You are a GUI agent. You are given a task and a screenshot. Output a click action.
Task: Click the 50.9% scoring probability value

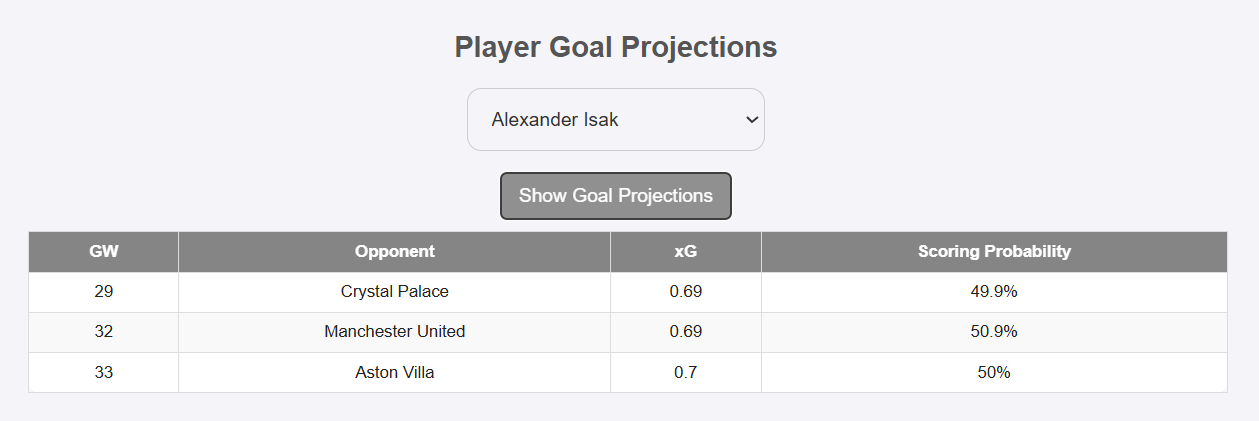pyautogui.click(x=994, y=332)
